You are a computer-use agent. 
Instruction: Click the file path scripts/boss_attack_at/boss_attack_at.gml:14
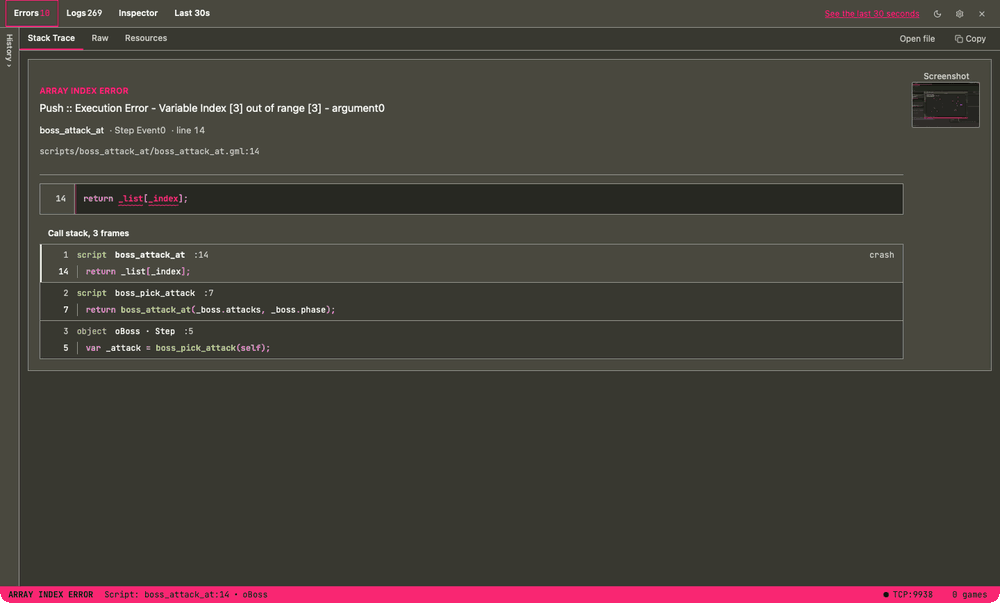click(149, 152)
